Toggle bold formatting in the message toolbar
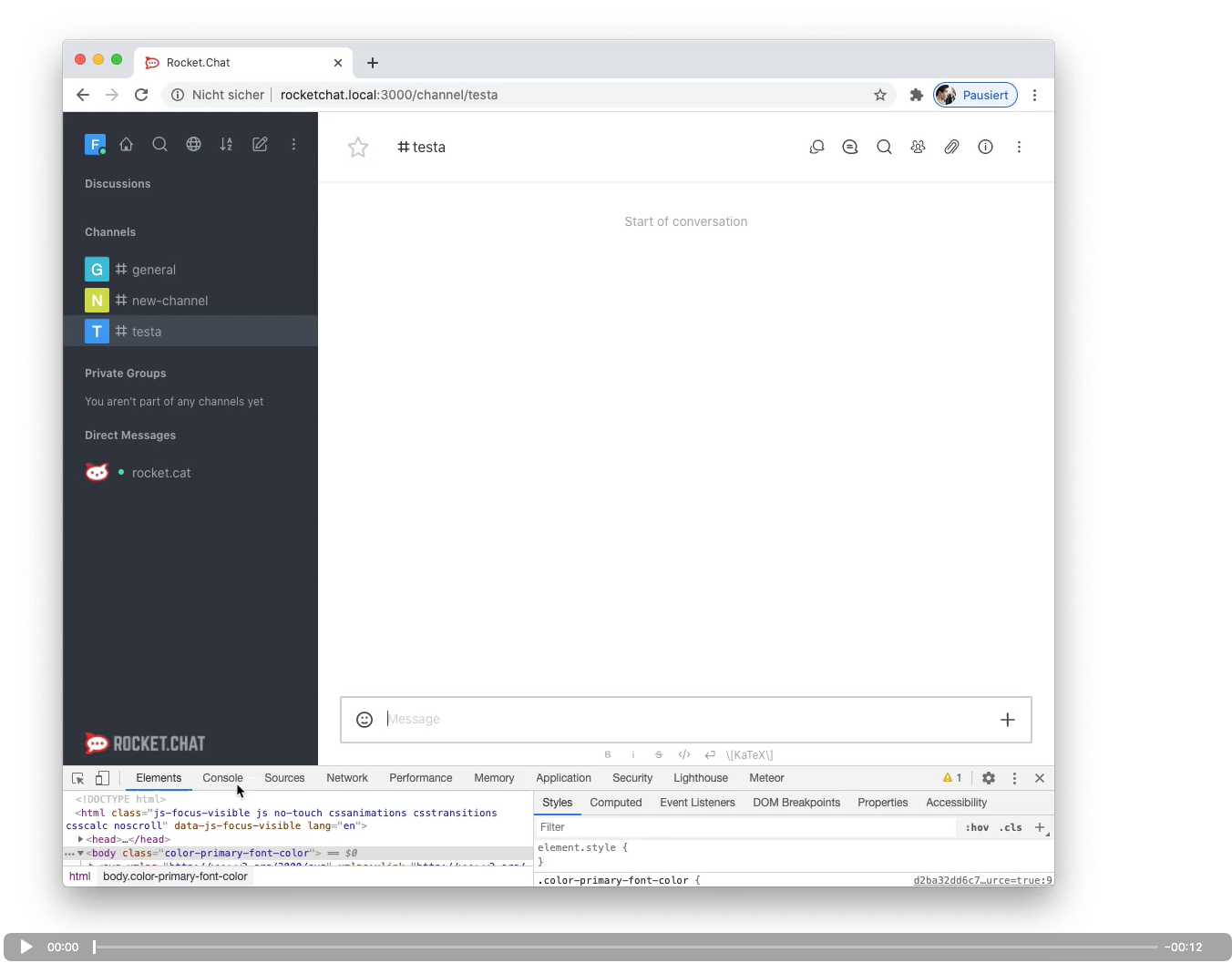This screenshot has width=1232, height=963. coord(608,754)
